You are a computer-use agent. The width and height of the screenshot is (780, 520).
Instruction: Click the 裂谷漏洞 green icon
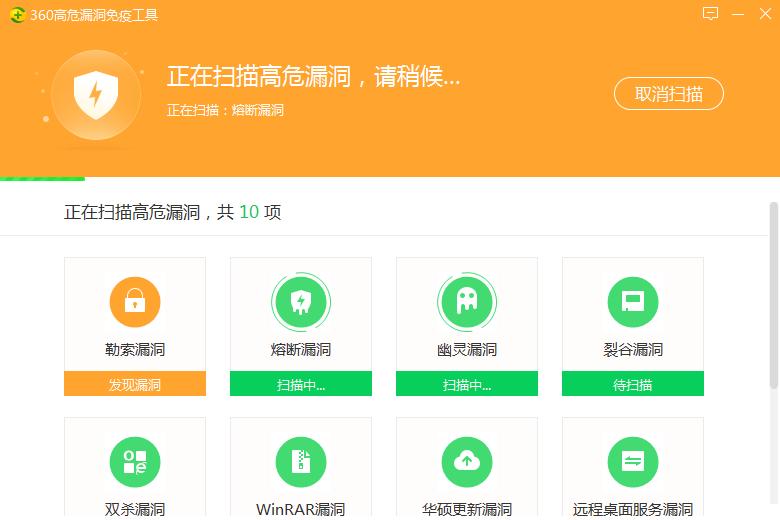point(633,302)
